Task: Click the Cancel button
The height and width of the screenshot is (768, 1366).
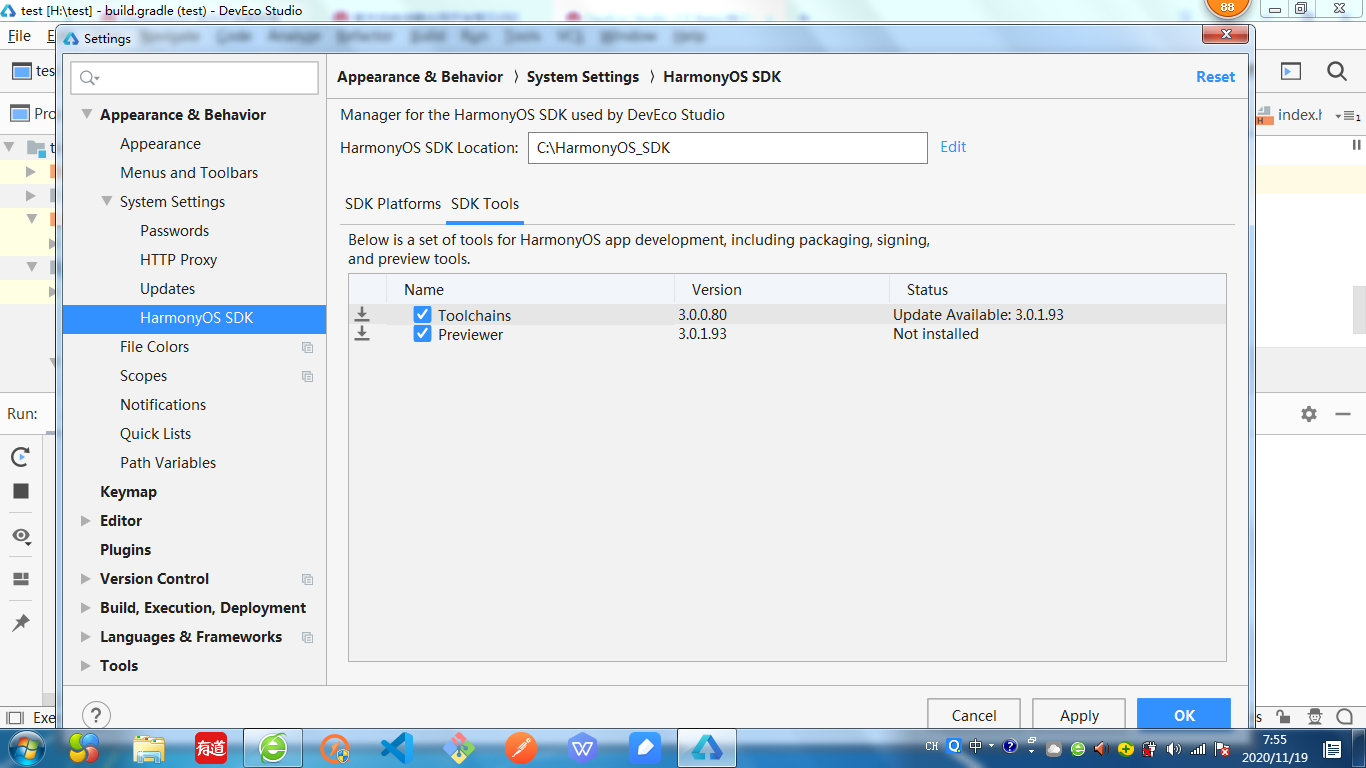Action: (x=974, y=714)
